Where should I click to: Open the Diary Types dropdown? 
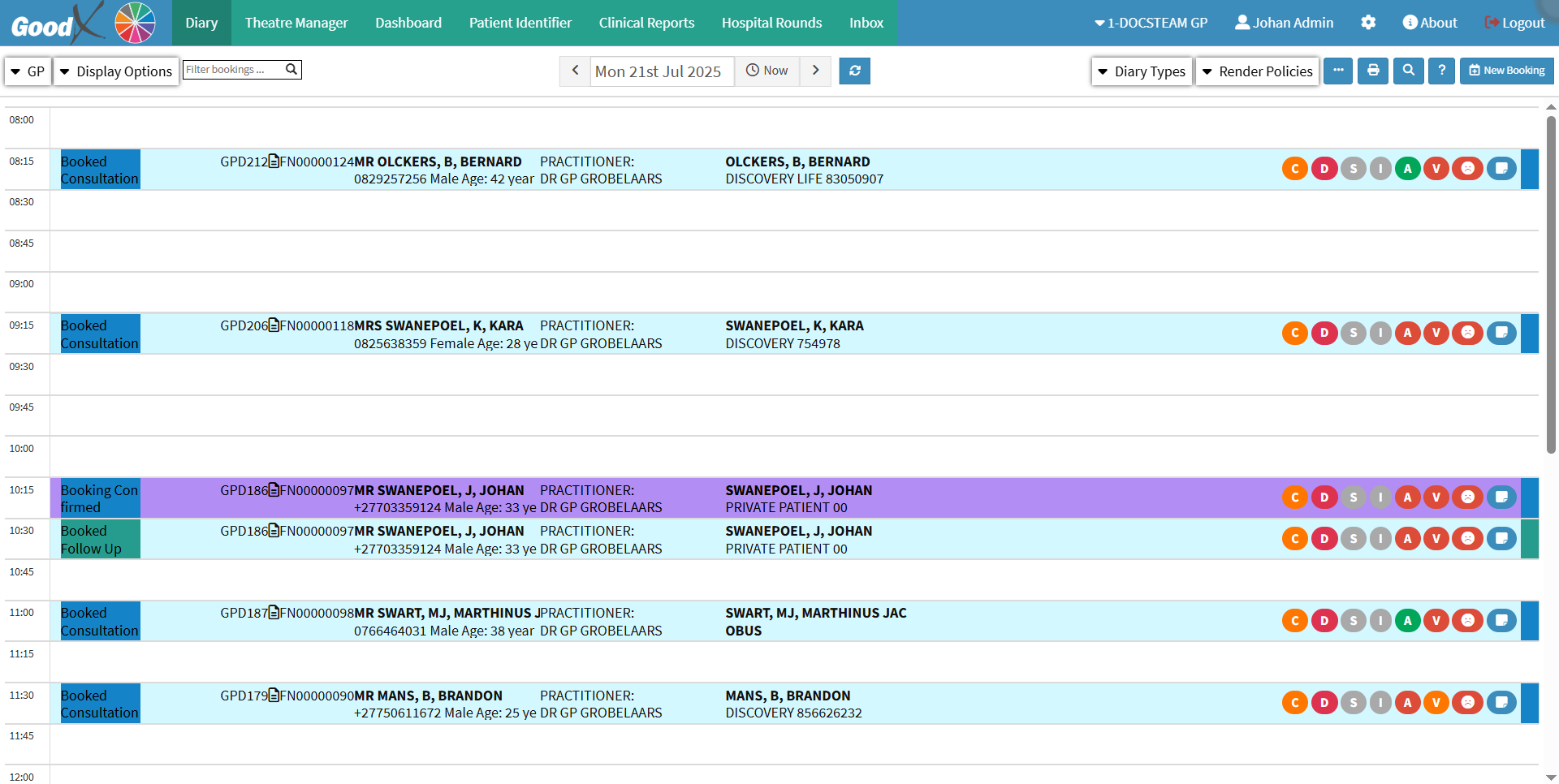(1142, 71)
